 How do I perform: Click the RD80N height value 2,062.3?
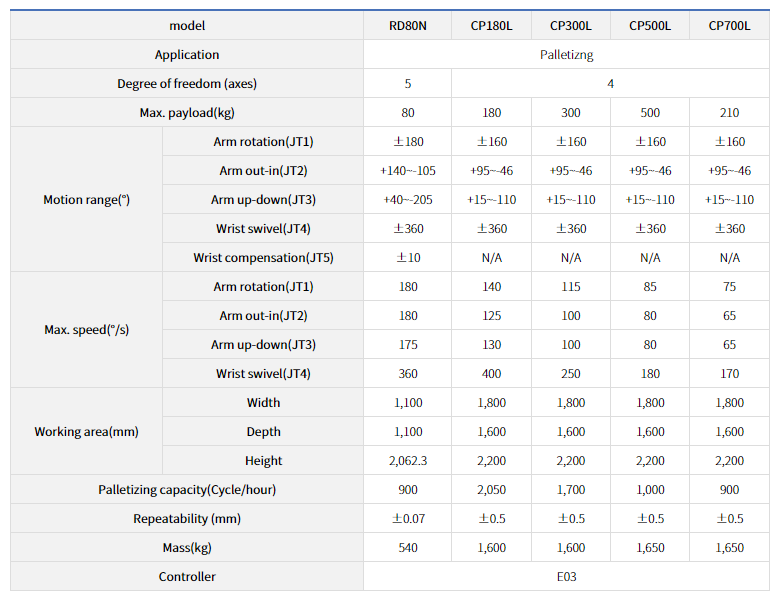click(x=407, y=461)
